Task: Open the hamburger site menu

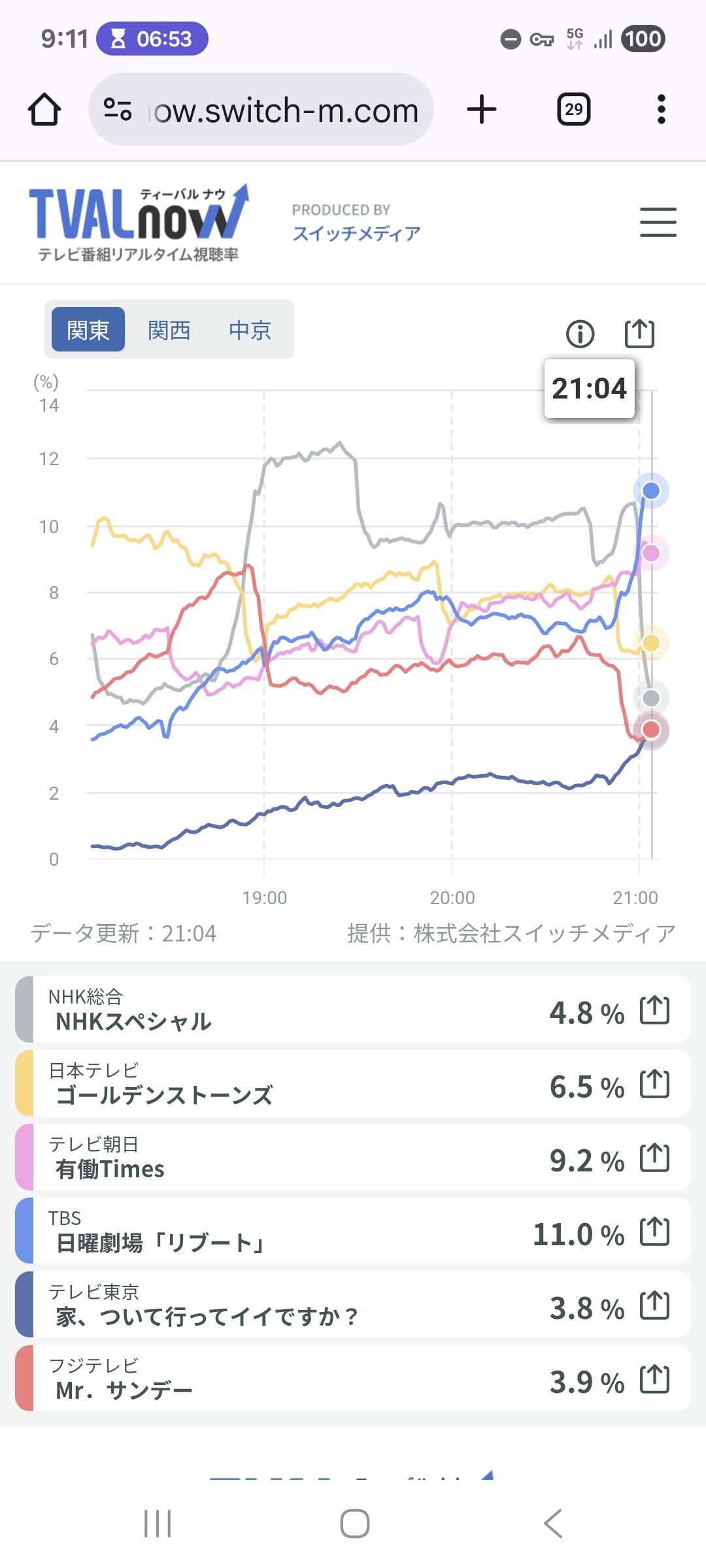Action: [658, 222]
